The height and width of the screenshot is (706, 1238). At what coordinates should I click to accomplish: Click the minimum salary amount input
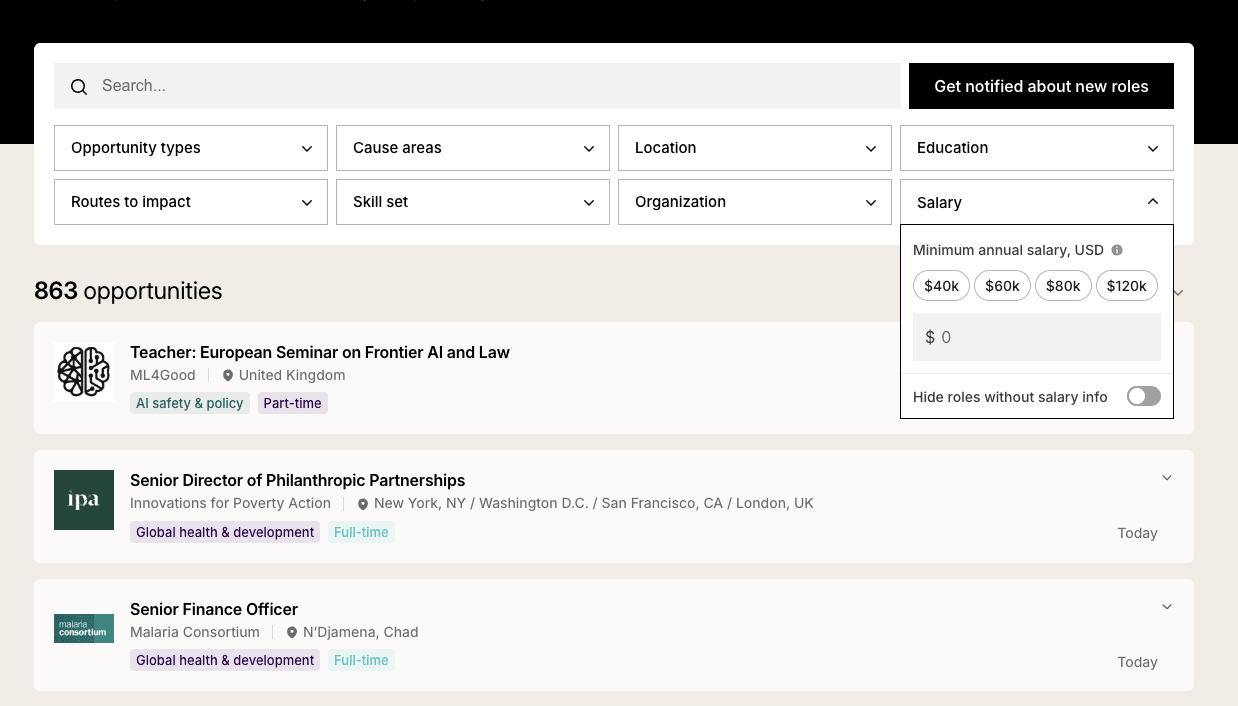point(1037,337)
